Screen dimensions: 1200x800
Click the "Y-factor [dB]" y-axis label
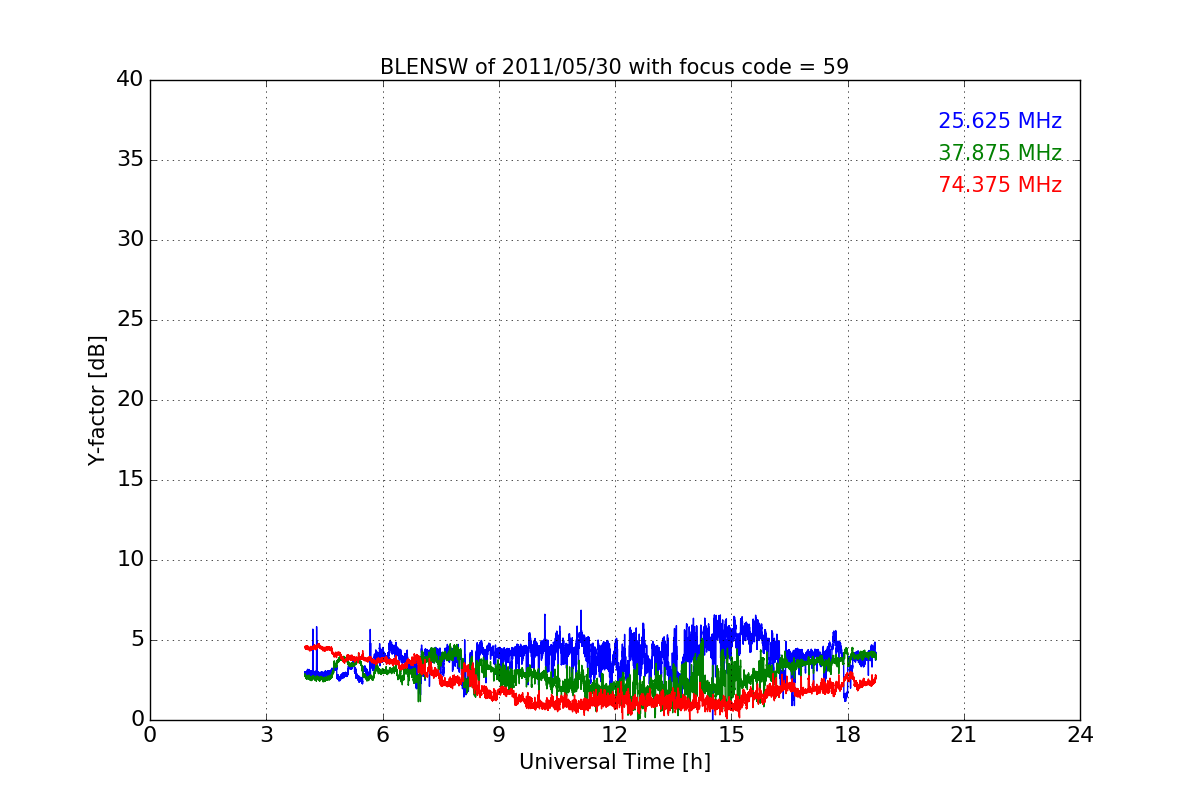coord(97,400)
